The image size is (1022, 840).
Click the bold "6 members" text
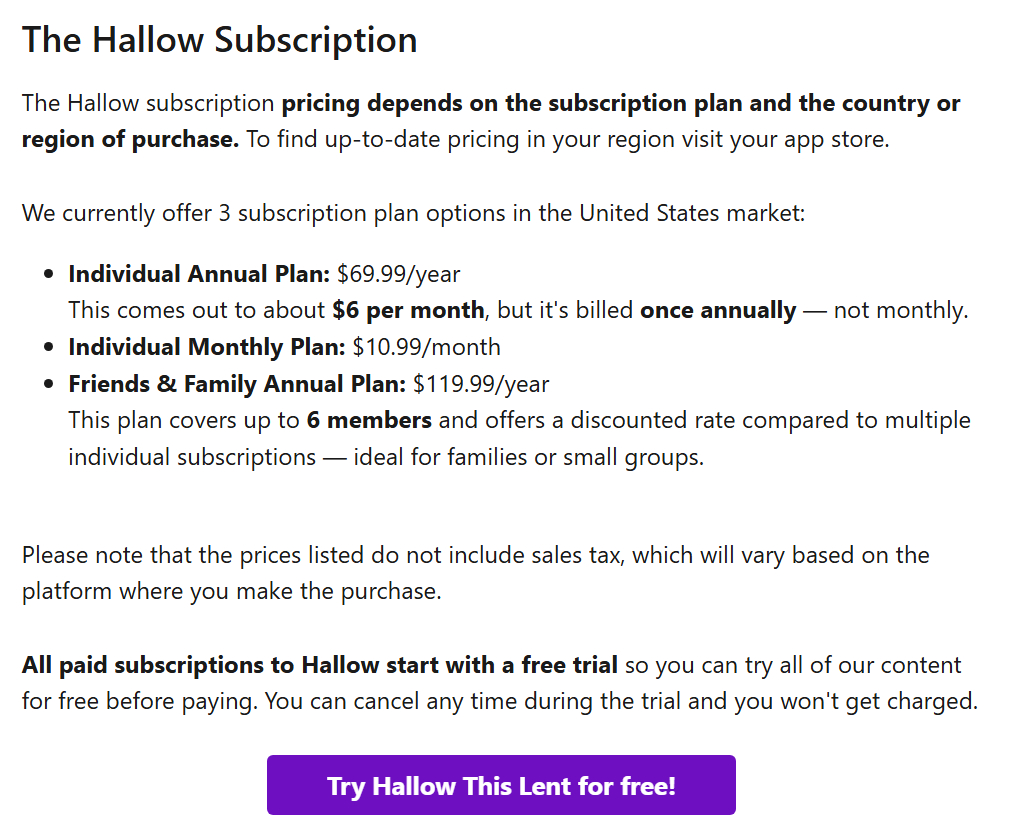pos(369,420)
